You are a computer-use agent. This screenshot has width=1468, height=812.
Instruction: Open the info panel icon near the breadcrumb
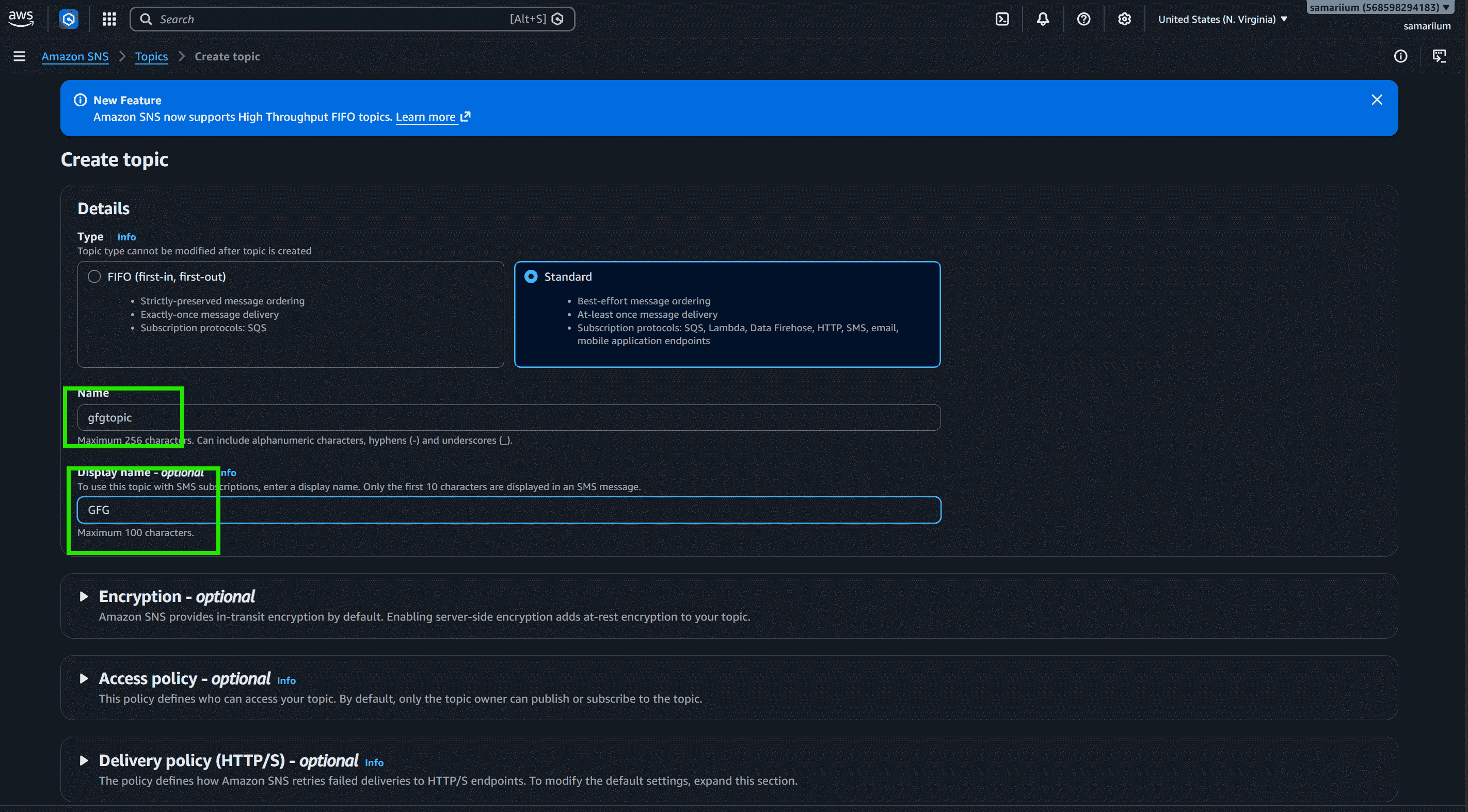1400,56
